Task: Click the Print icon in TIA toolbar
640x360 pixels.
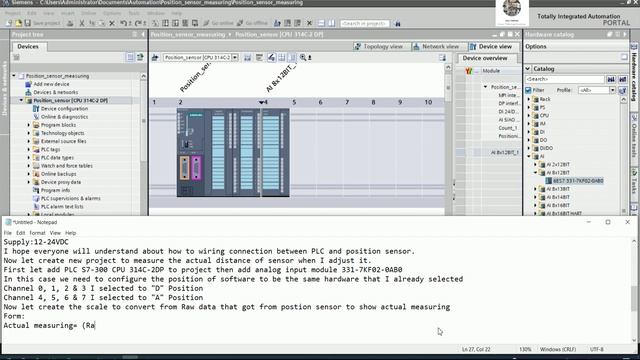Action: tap(70, 23)
